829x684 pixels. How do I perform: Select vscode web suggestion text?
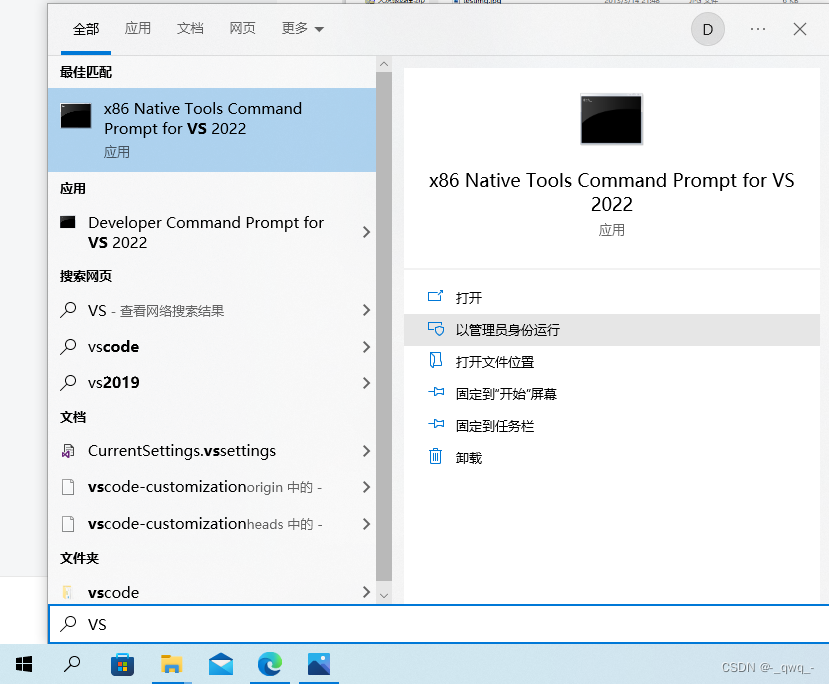click(113, 347)
